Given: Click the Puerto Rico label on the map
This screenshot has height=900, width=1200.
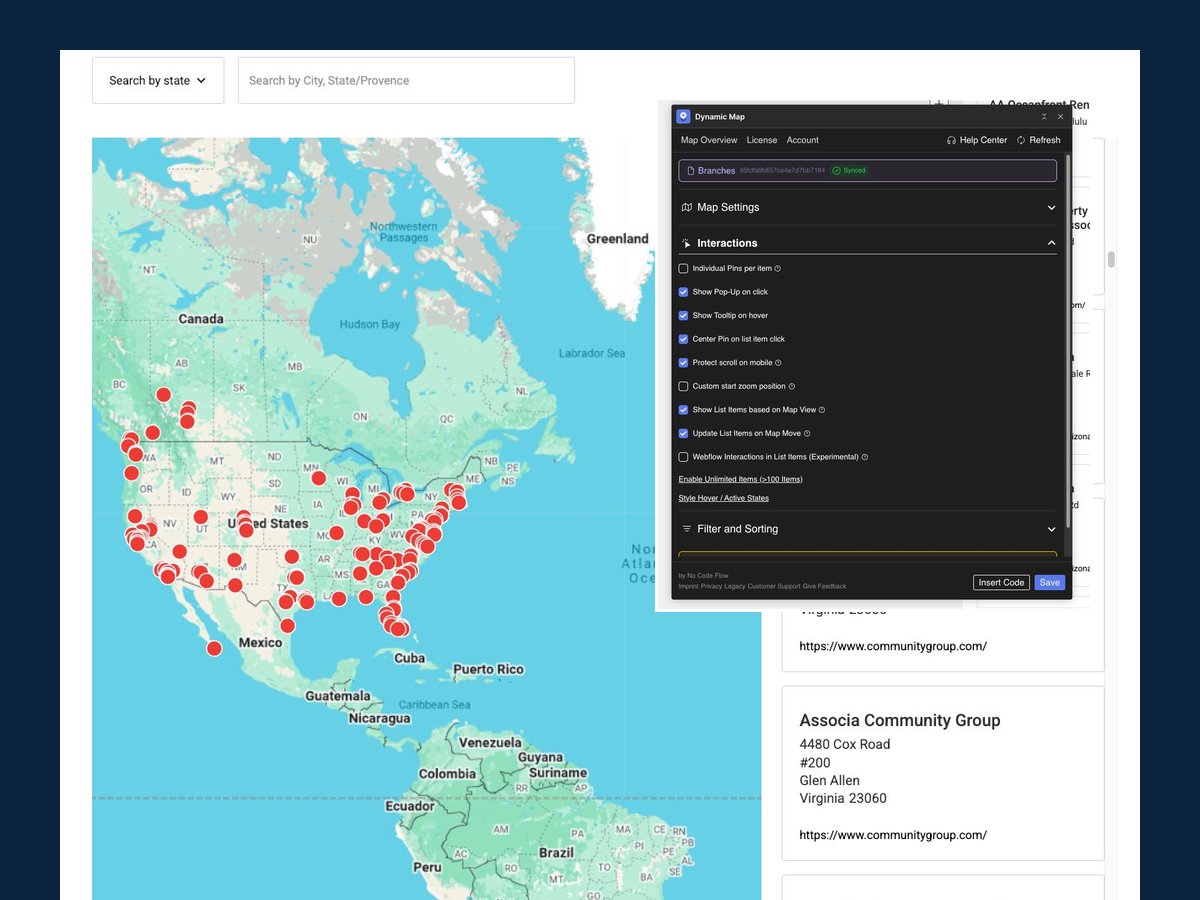Looking at the screenshot, I should [489, 669].
